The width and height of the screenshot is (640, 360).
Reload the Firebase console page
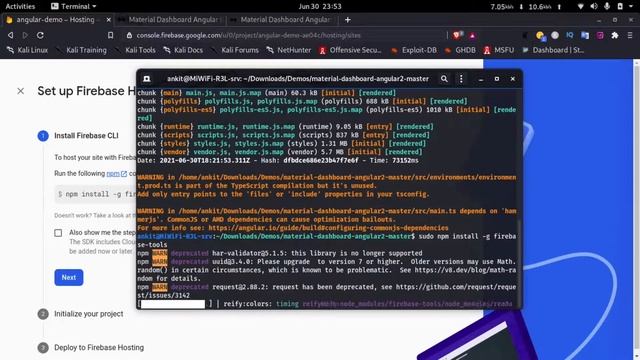point(40,36)
